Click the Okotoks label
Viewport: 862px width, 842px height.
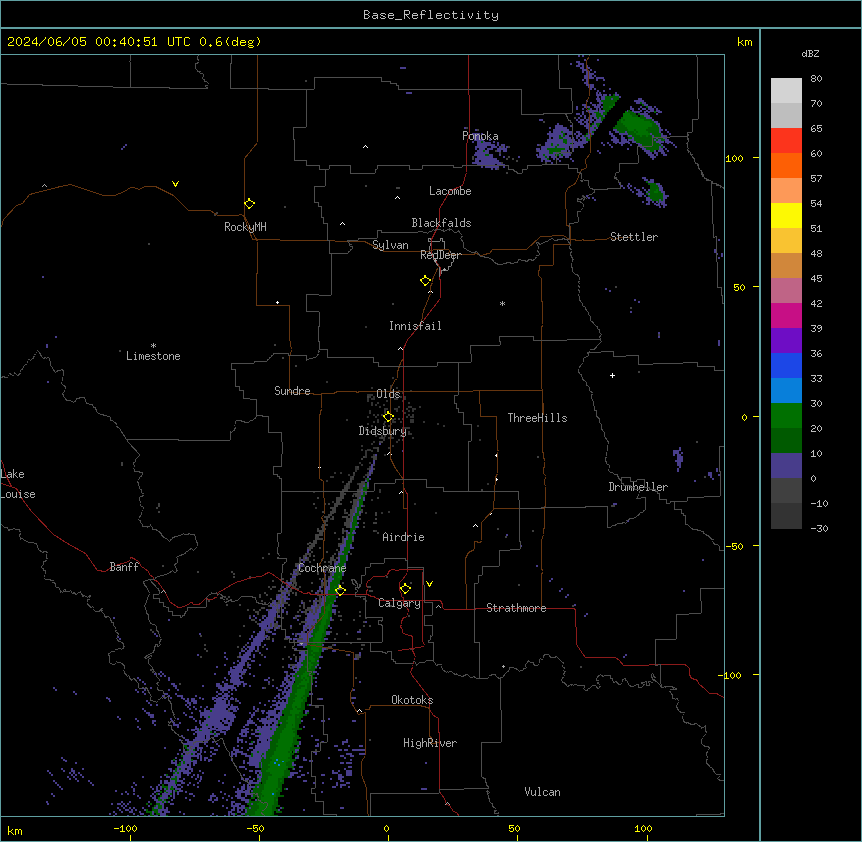412,700
